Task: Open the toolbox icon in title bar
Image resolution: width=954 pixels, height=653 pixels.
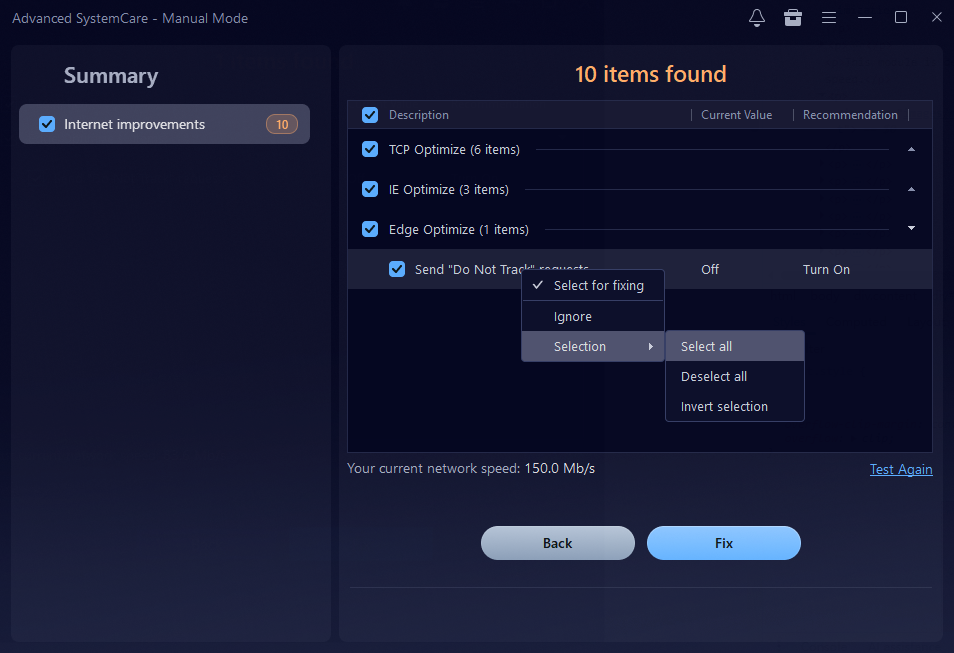Action: (793, 18)
